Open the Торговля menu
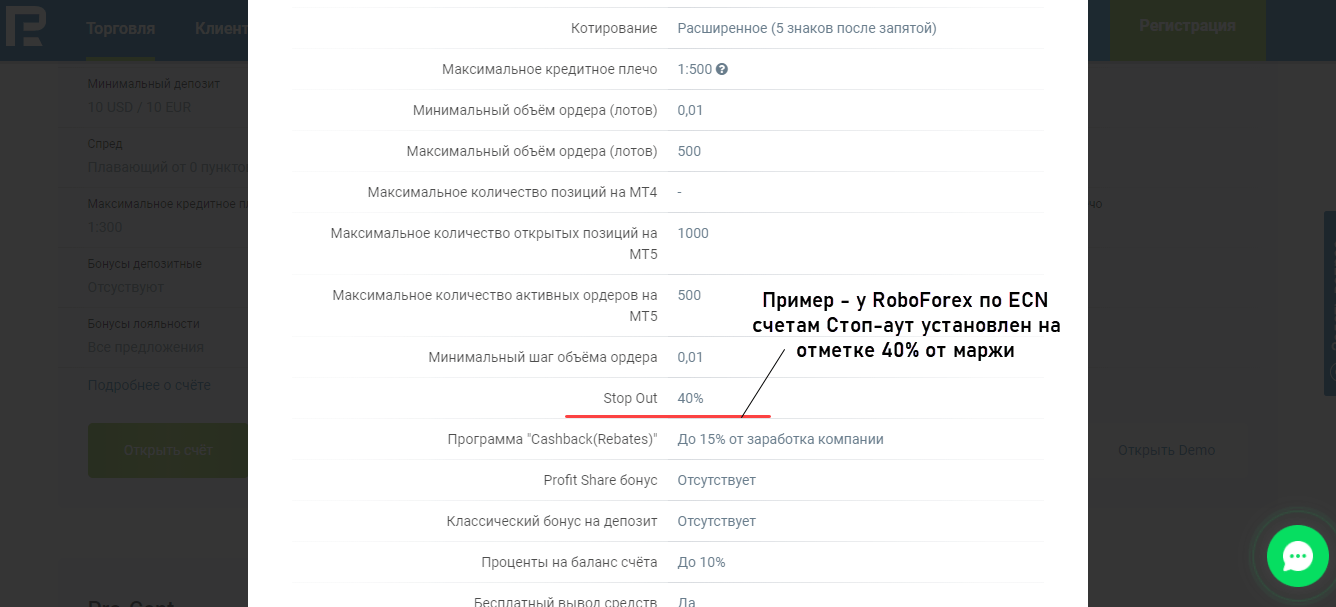1336x607 pixels. [x=121, y=28]
